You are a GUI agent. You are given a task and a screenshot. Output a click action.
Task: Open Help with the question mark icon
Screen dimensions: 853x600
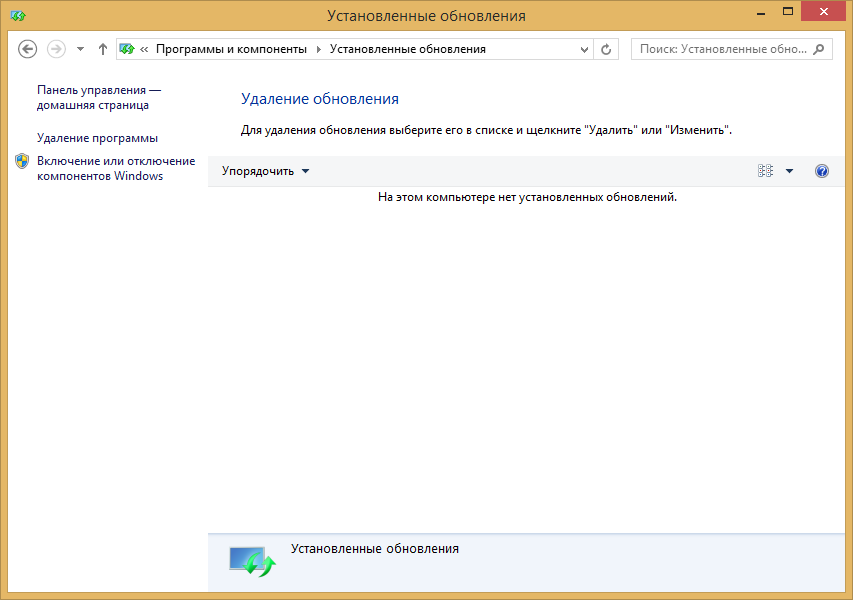(821, 171)
